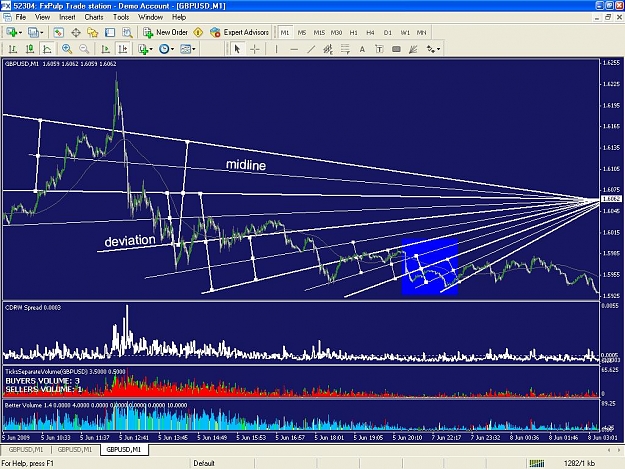Screen dimensions: 625x469
Task: Select the vertical line drawing tool
Action: pos(276,49)
